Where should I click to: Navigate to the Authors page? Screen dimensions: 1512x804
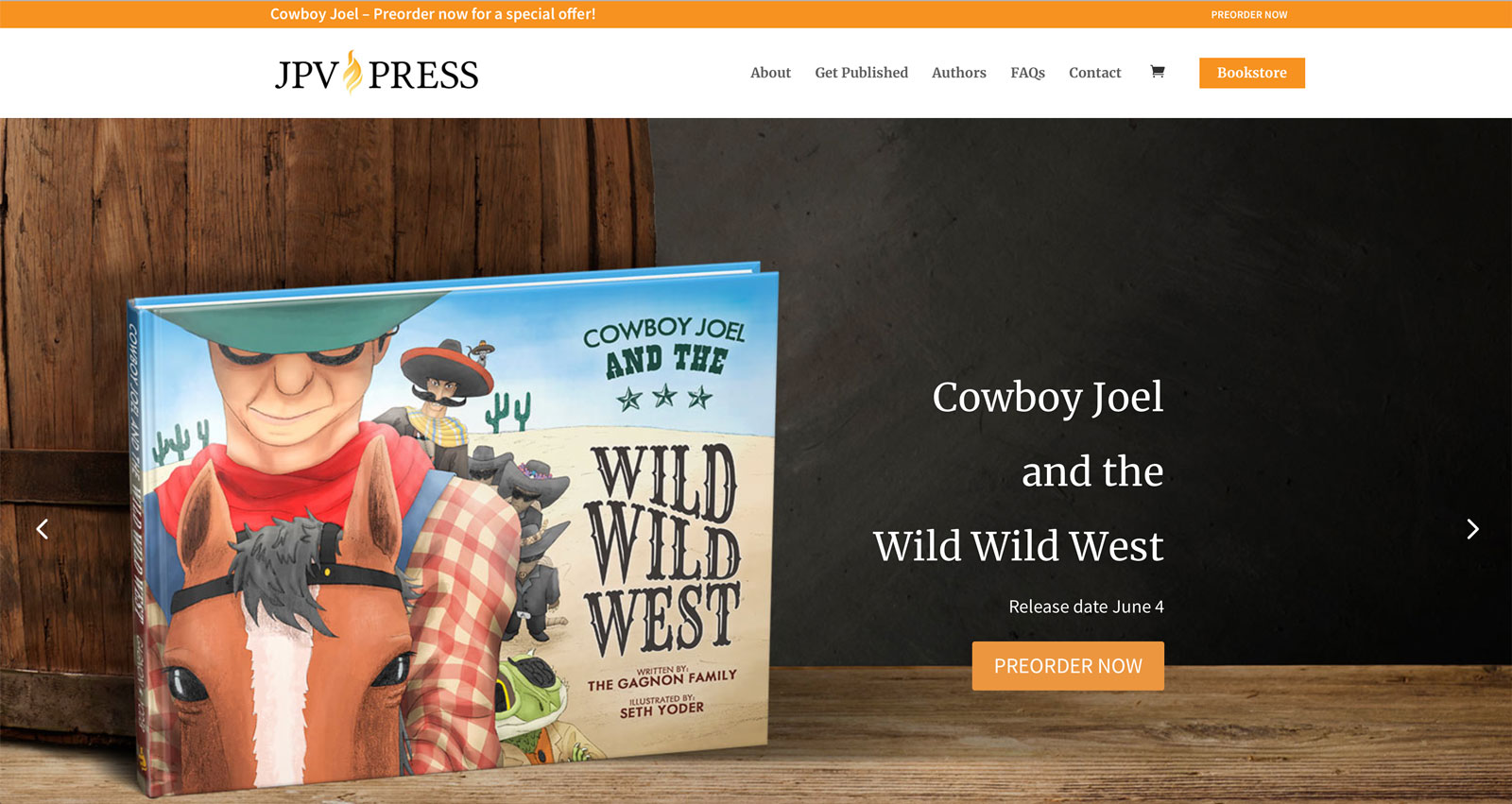(958, 73)
